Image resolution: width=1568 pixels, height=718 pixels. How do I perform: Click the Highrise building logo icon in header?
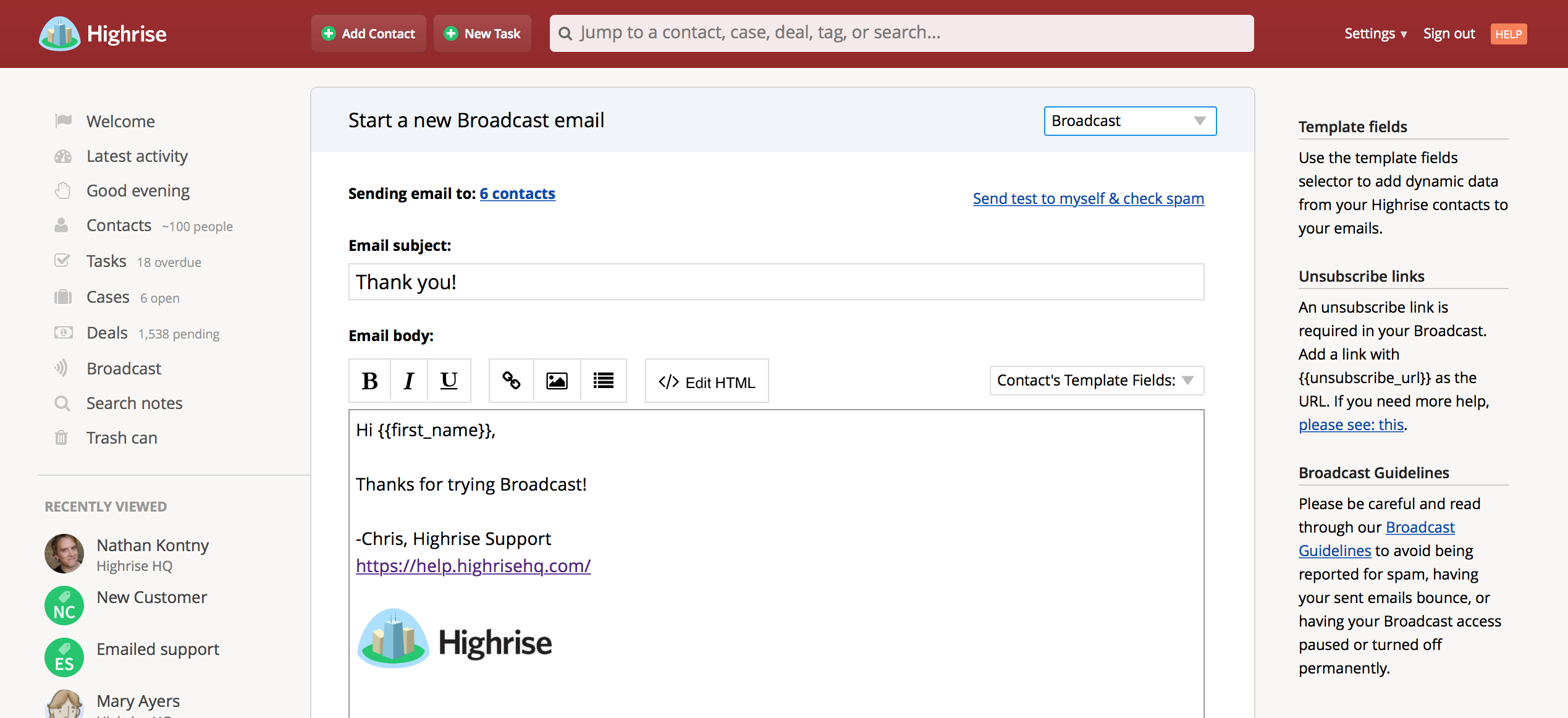(59, 33)
